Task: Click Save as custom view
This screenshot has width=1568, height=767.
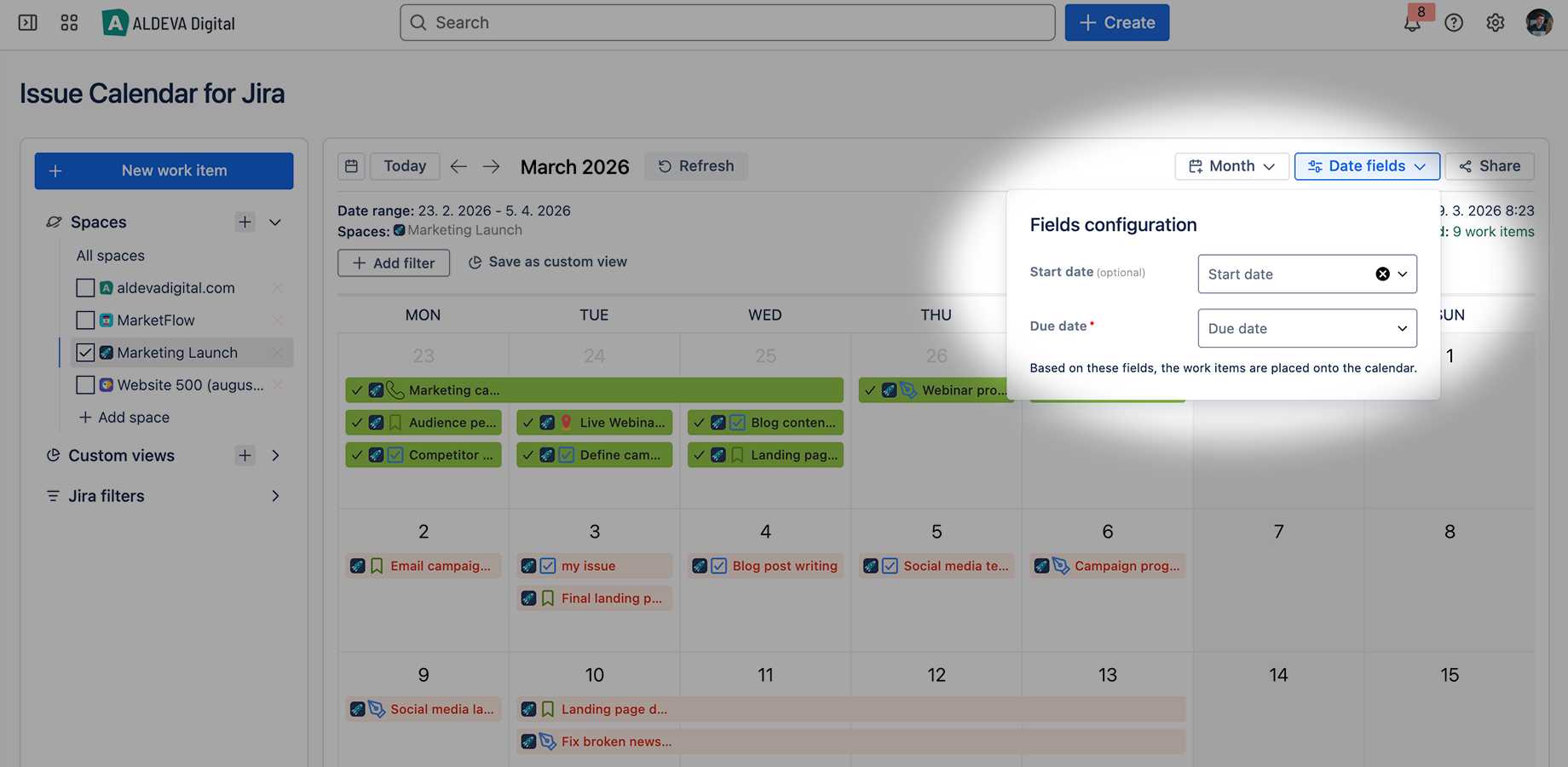Action: click(x=547, y=262)
